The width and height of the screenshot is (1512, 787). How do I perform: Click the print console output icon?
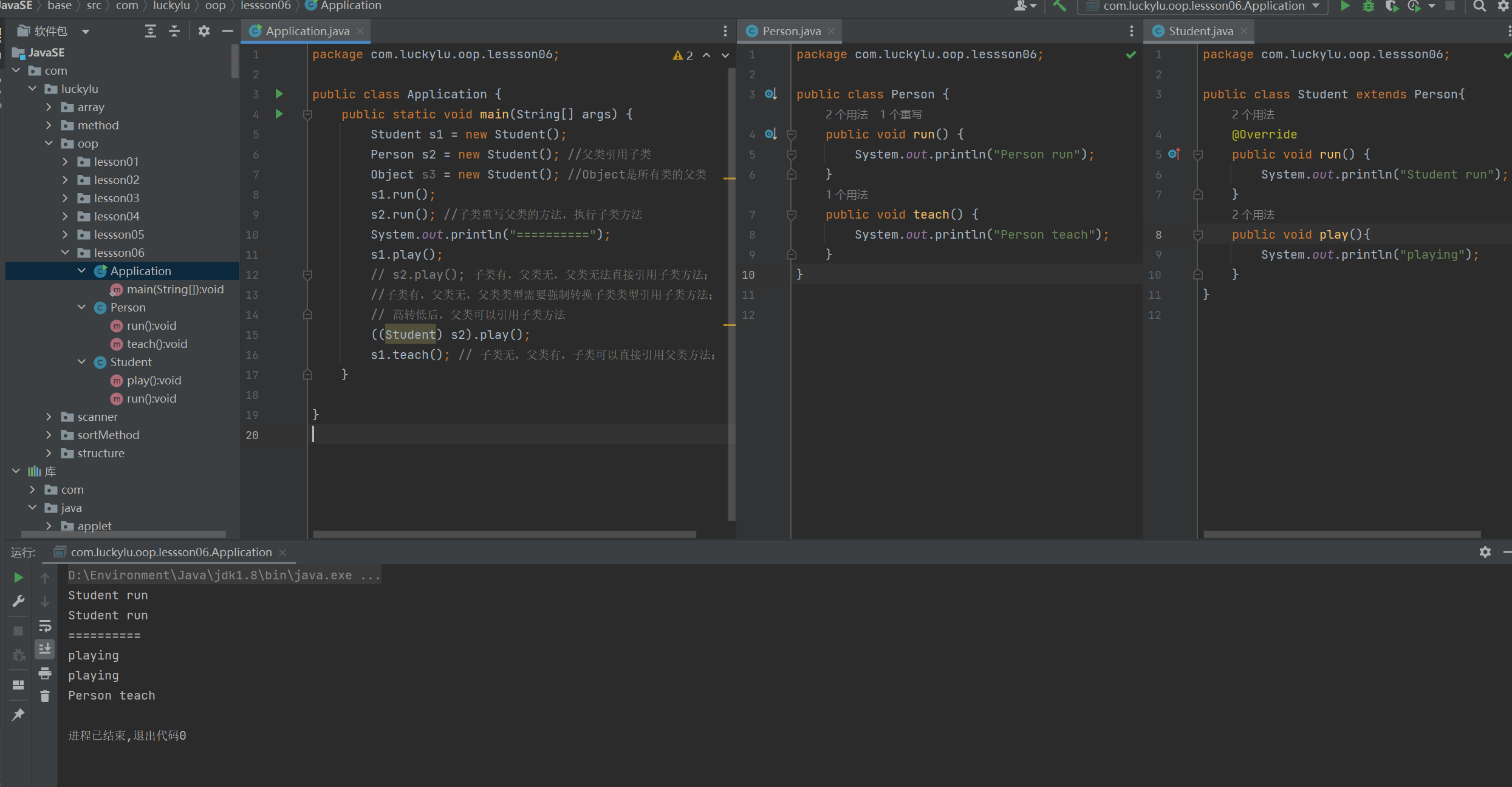45,673
